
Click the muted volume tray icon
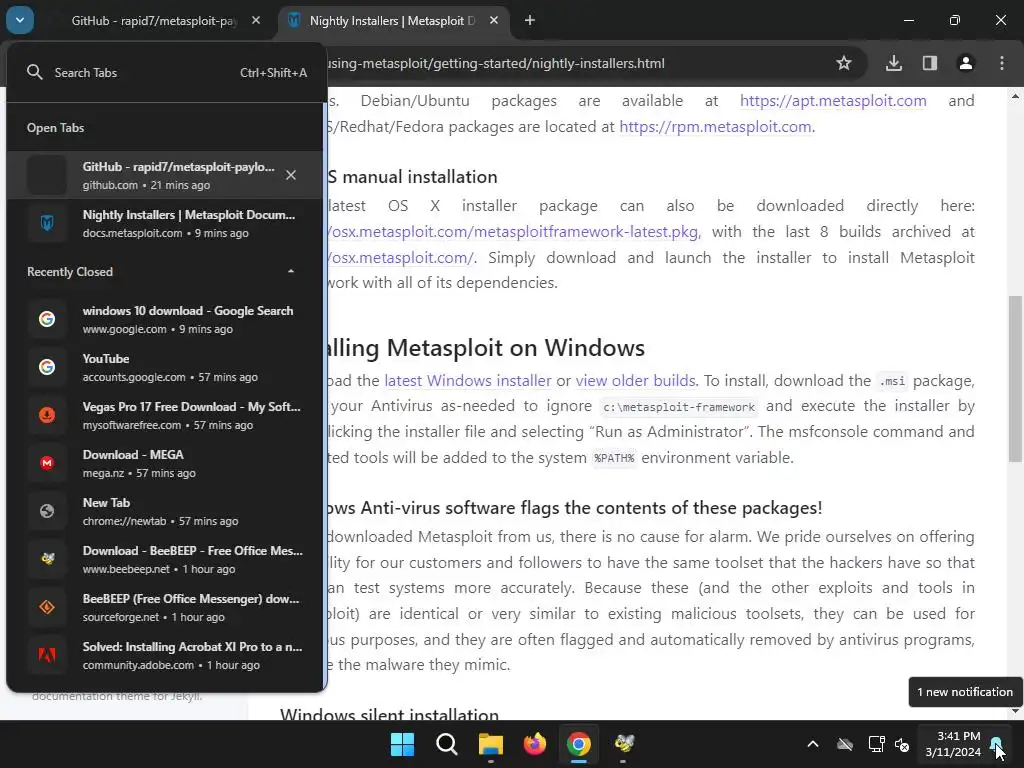902,744
